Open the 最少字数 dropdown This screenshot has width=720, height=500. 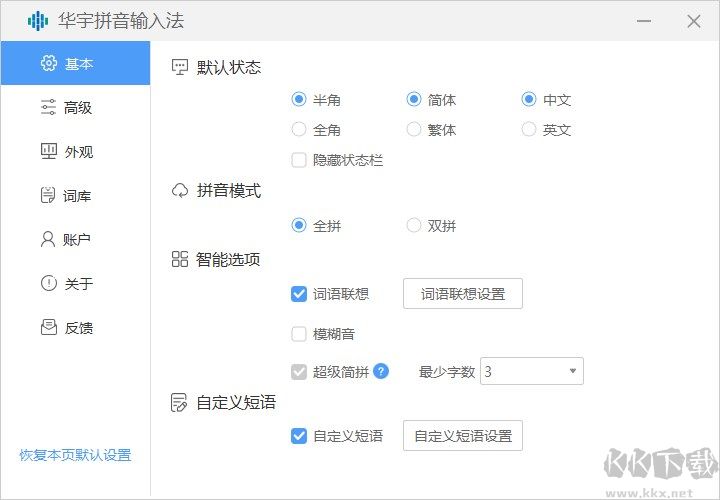[x=532, y=371]
